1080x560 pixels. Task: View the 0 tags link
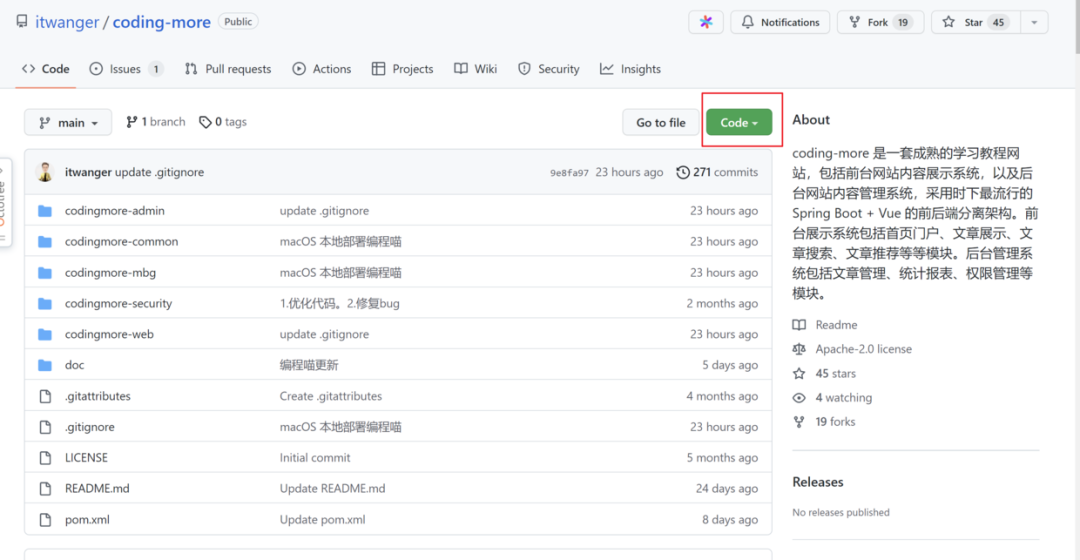click(222, 122)
